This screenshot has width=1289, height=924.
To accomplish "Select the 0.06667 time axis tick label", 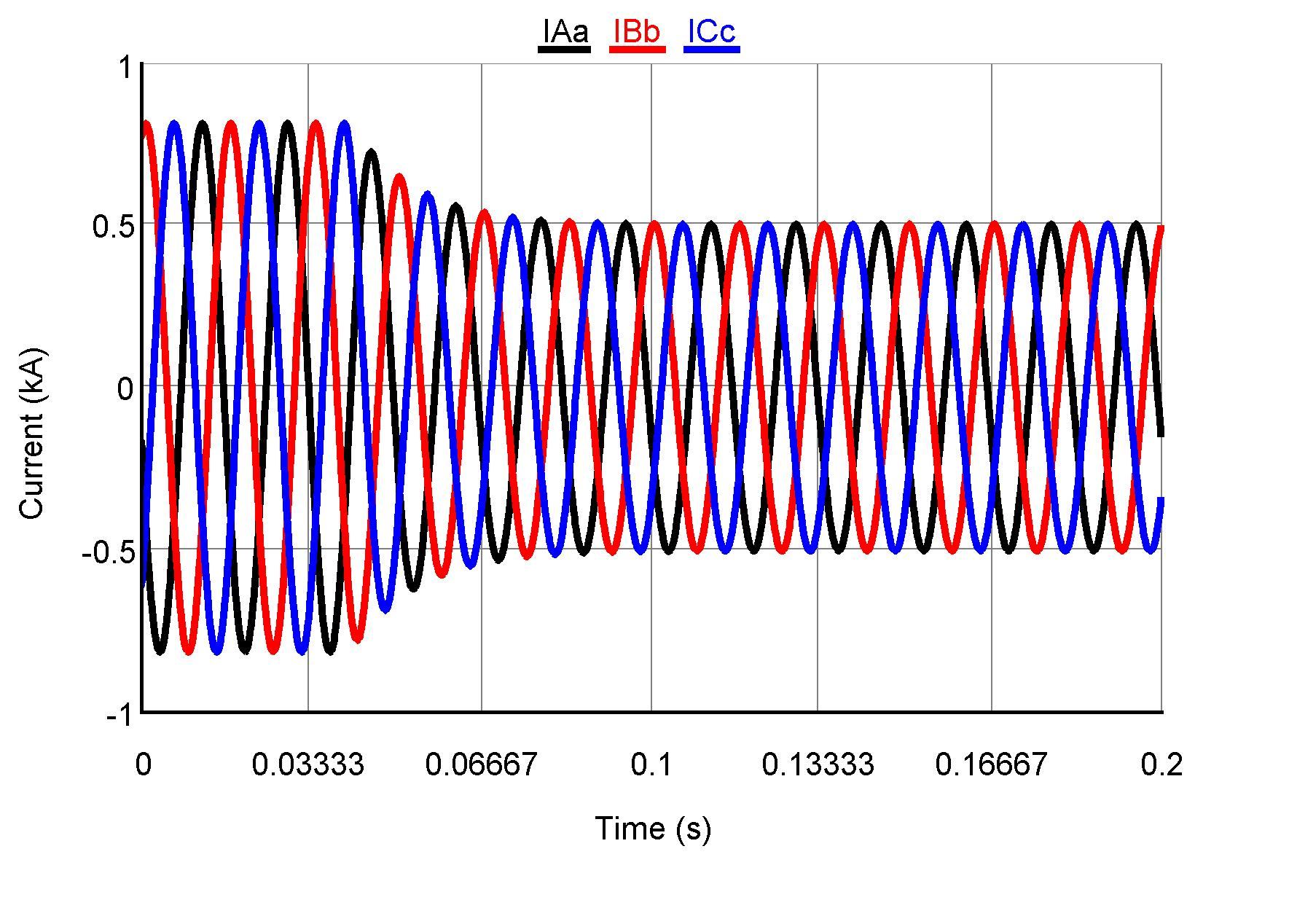I will coord(481,764).
